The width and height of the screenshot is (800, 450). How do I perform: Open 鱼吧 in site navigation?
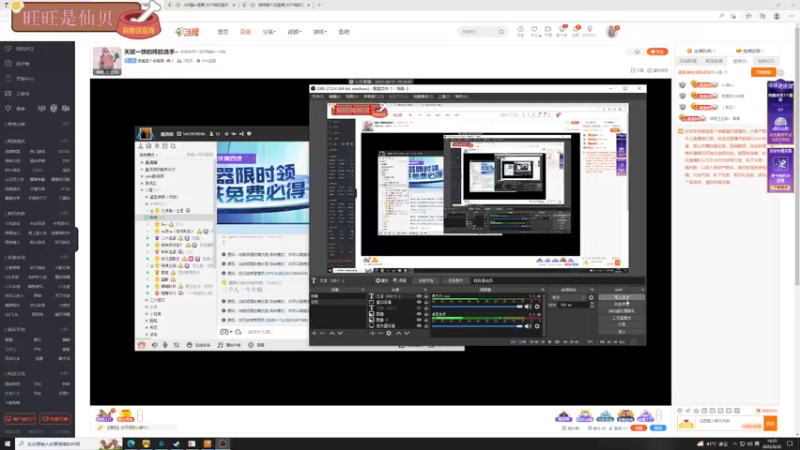click(344, 32)
